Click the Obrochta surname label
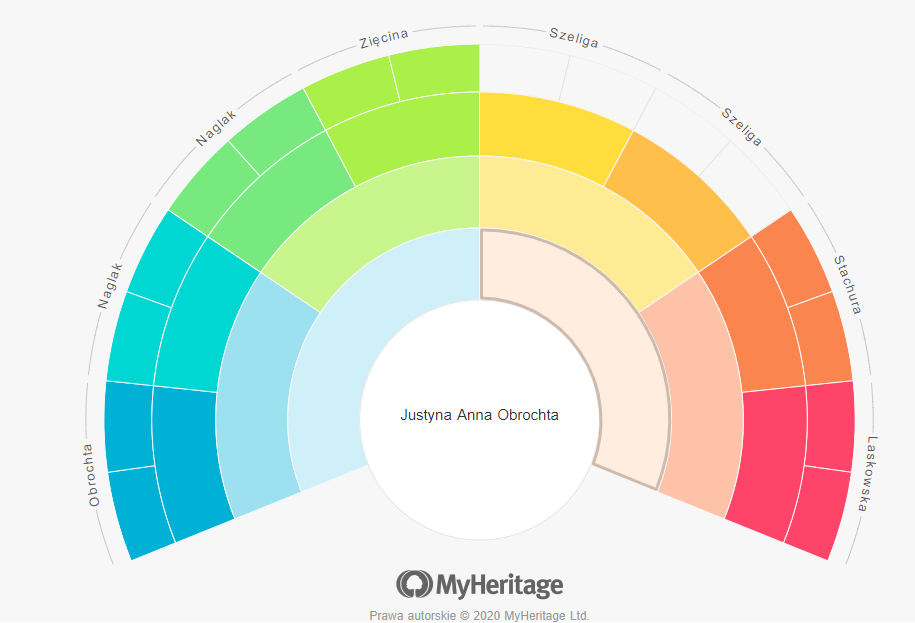This screenshot has height=623, width=915. tap(95, 475)
